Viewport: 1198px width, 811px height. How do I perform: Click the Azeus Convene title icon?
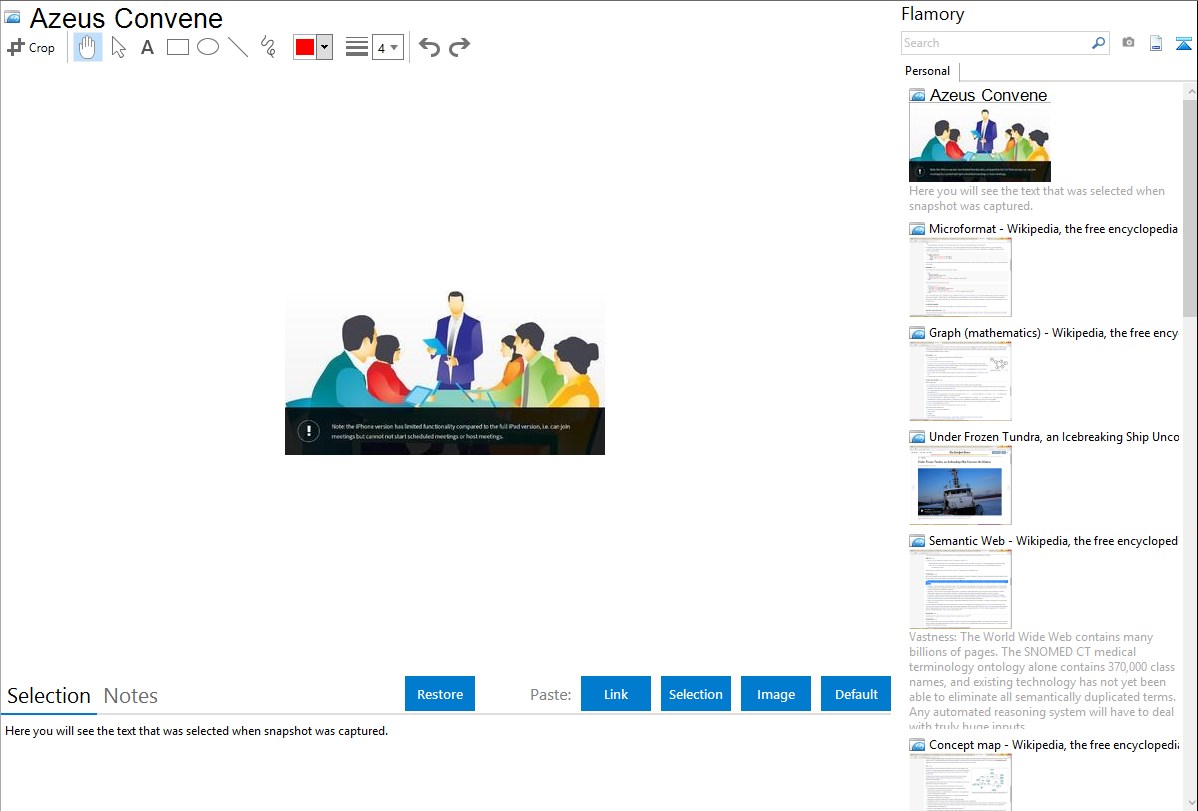pos(12,17)
